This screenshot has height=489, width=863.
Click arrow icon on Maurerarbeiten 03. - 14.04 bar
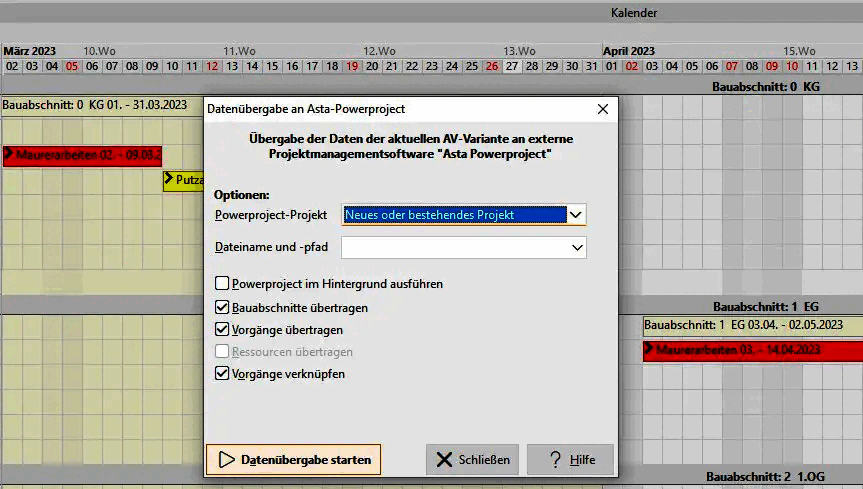click(x=648, y=349)
